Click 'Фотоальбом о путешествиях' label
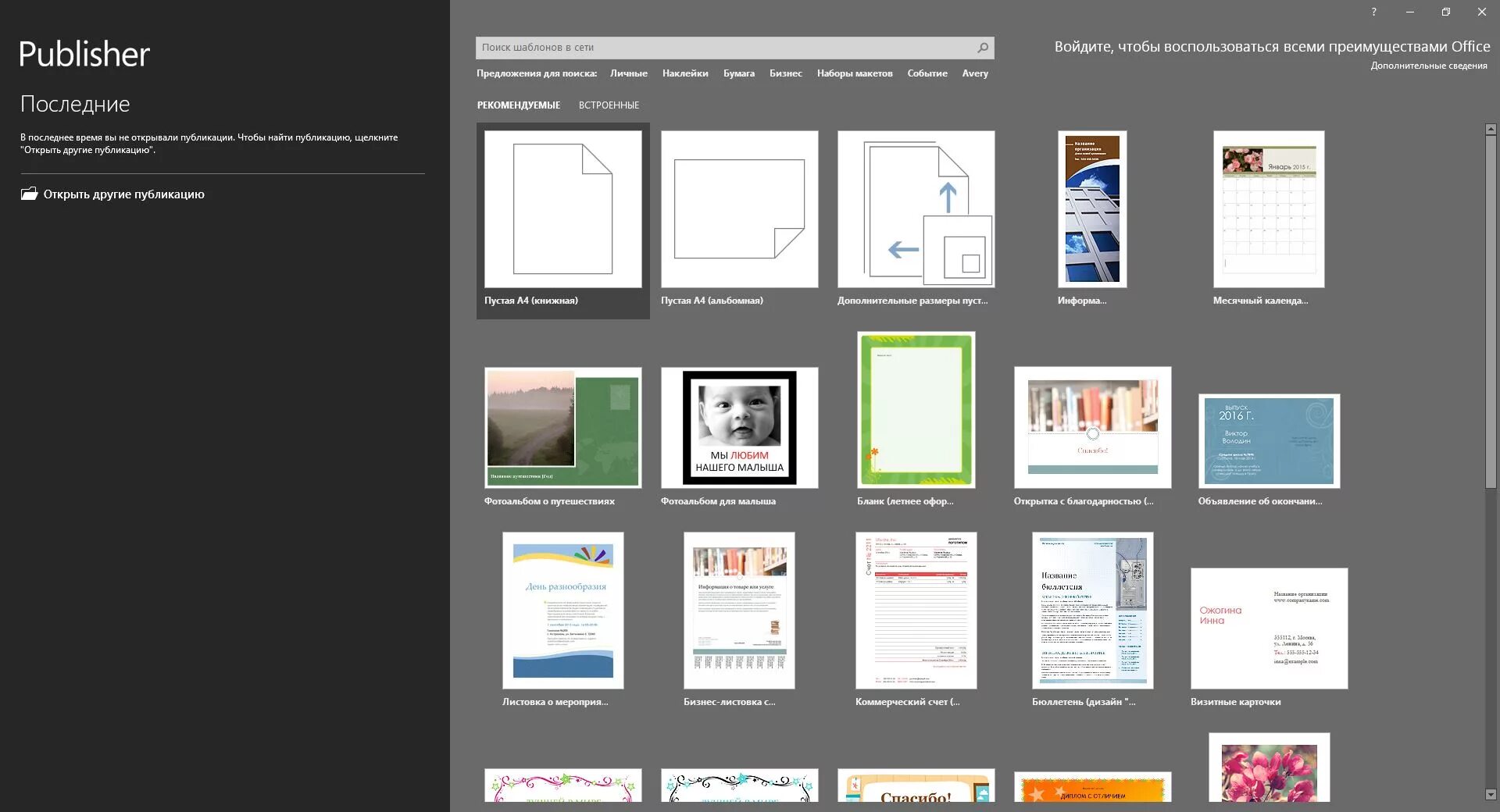This screenshot has height=812, width=1500. coord(549,501)
